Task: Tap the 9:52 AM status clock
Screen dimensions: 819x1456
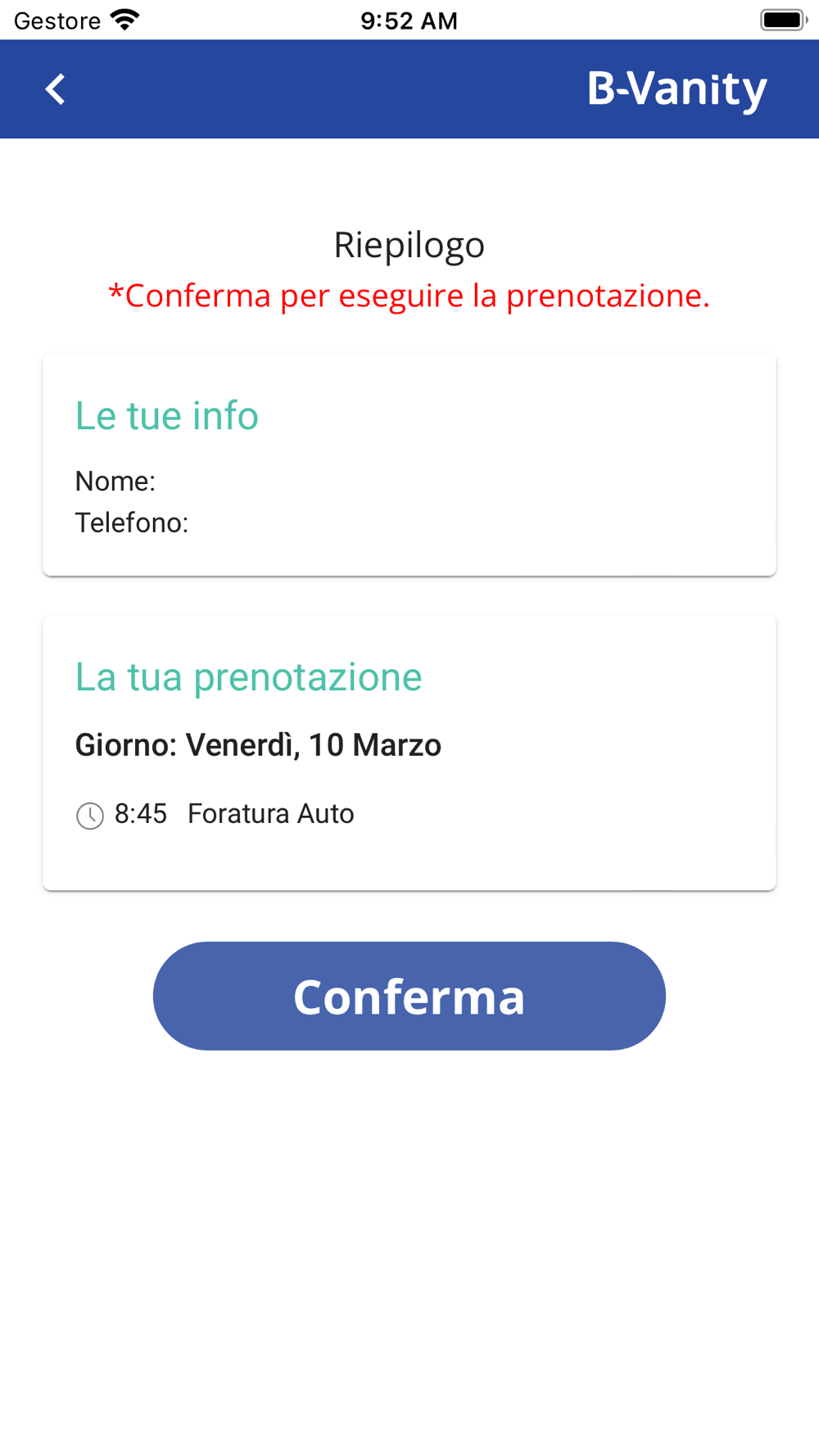Action: pos(409,20)
